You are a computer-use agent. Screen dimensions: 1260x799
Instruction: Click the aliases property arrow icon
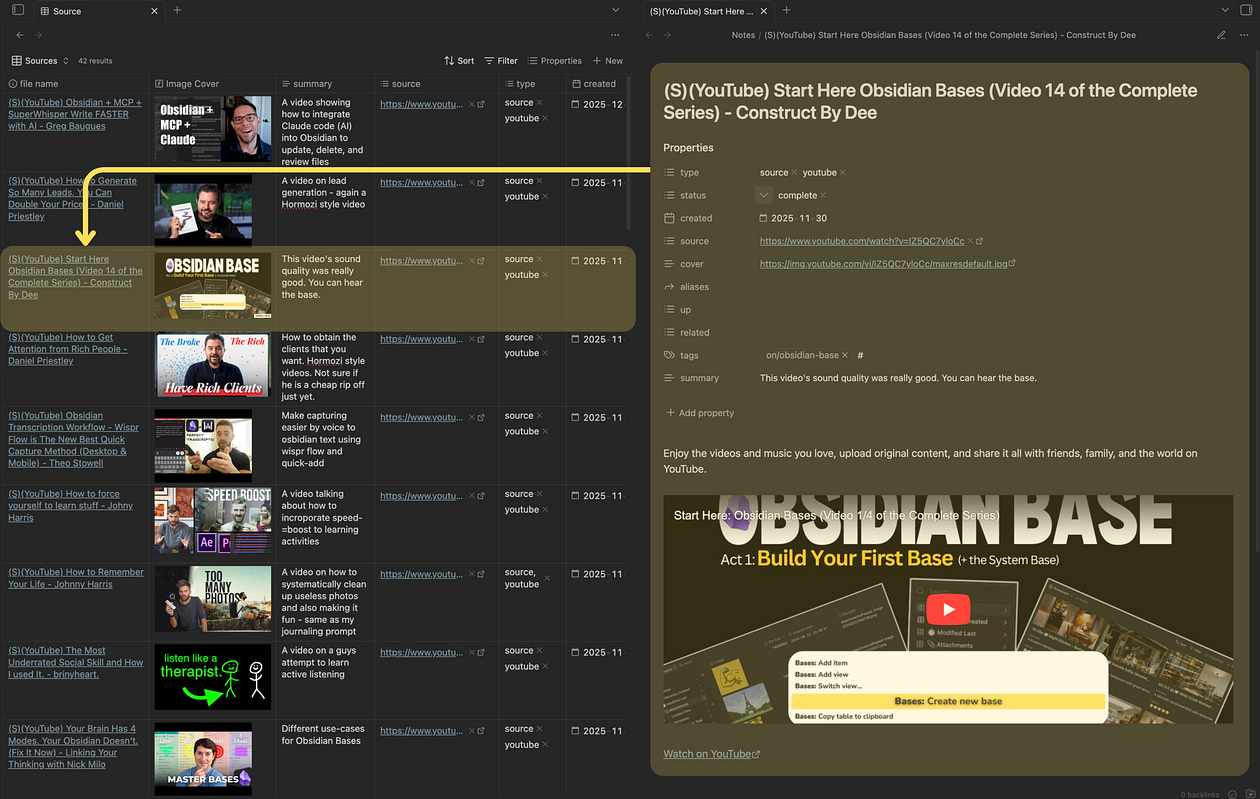tap(670, 287)
